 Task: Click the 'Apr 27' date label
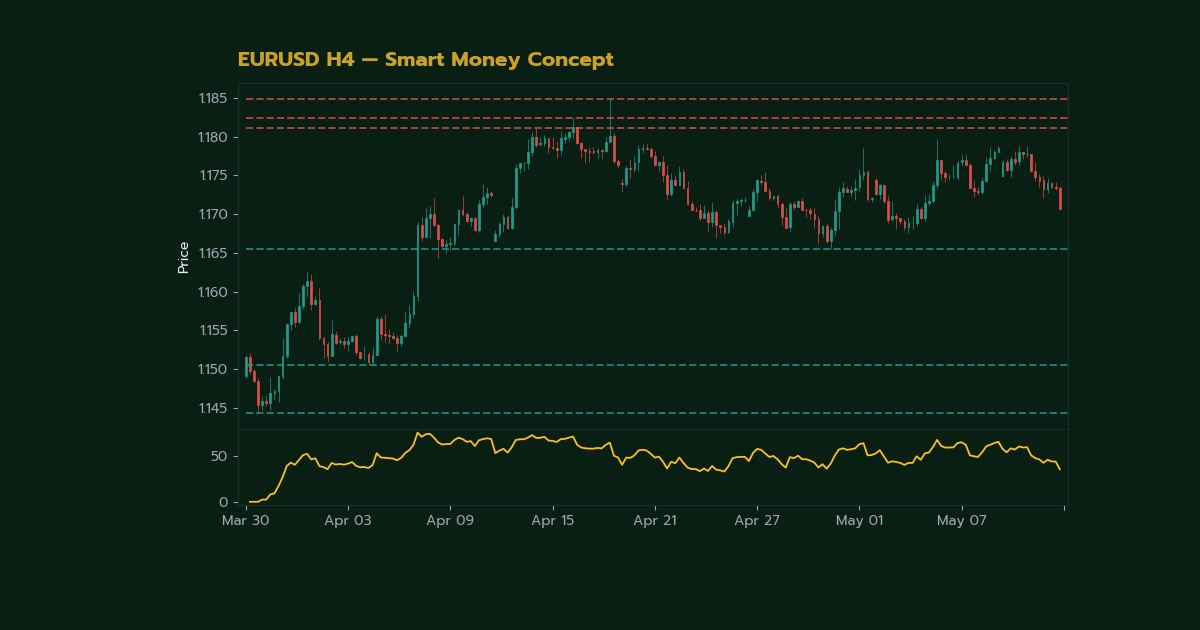[757, 521]
